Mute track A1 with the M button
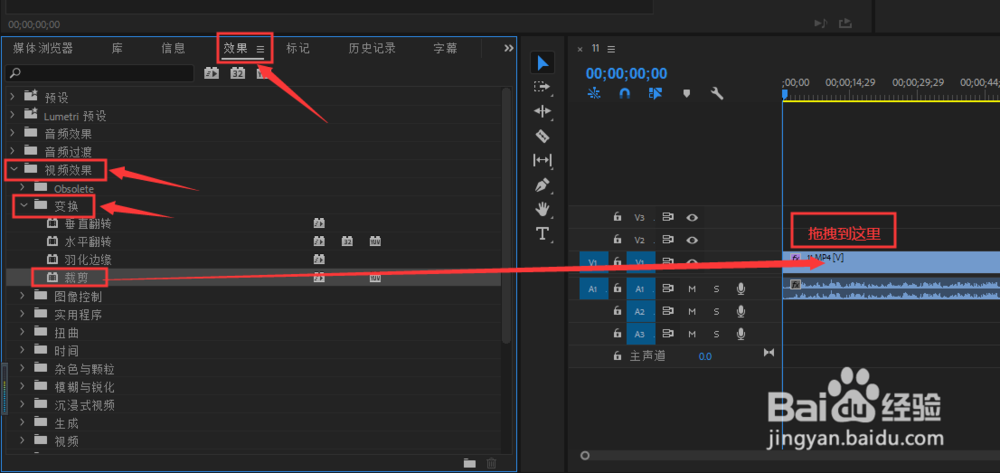The width and height of the screenshot is (1000, 473). [692, 289]
